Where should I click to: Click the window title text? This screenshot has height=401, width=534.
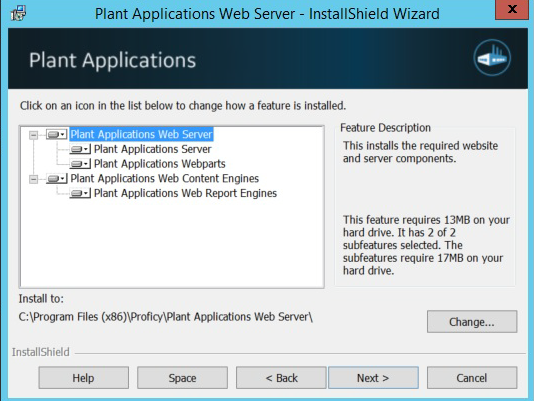[267, 14]
